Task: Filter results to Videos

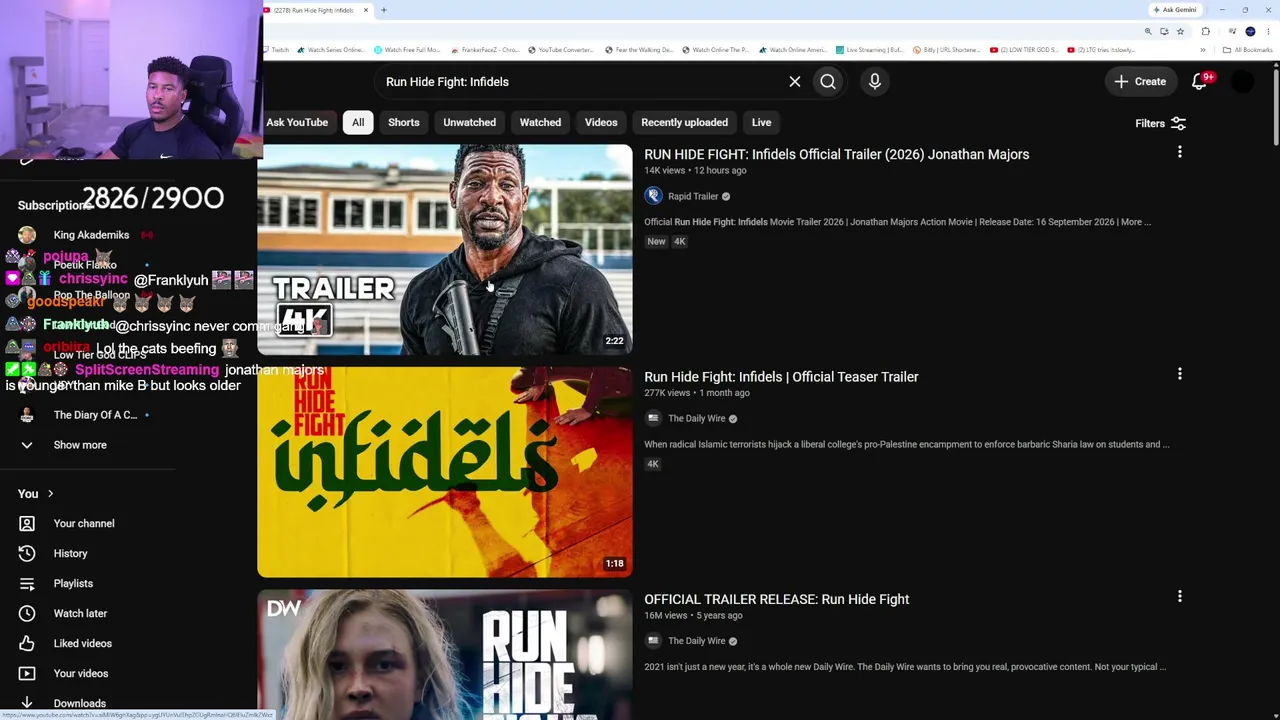Action: click(x=601, y=122)
